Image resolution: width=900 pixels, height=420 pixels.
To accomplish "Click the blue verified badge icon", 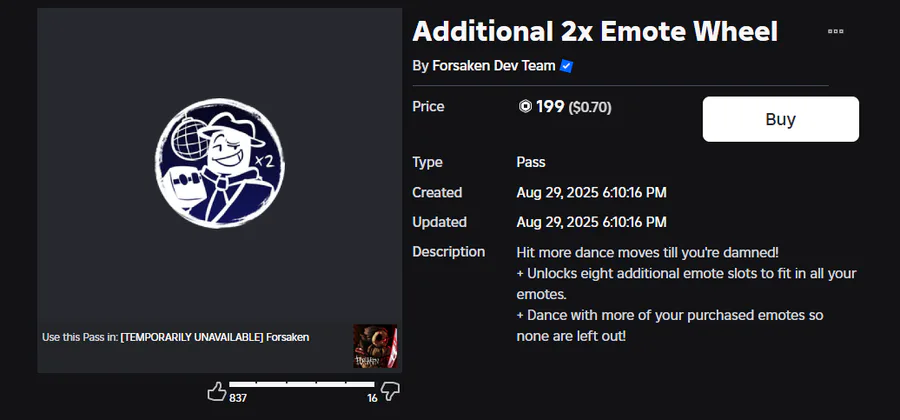I will 567,66.
